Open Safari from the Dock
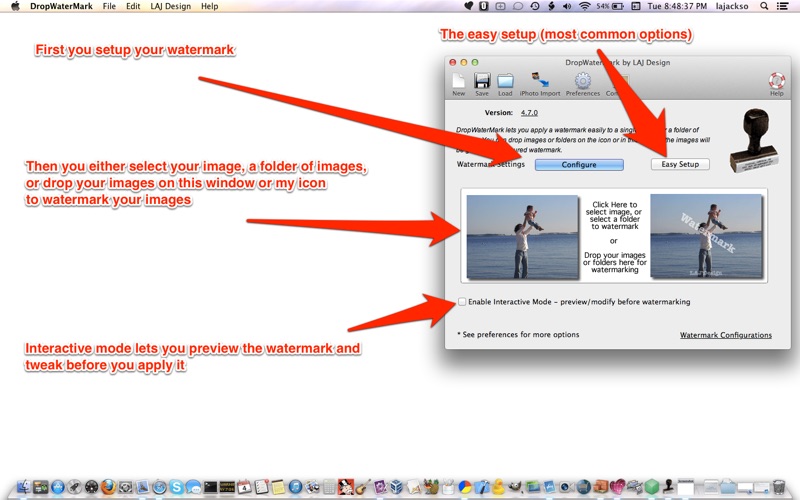The width and height of the screenshot is (800, 500). [159, 487]
